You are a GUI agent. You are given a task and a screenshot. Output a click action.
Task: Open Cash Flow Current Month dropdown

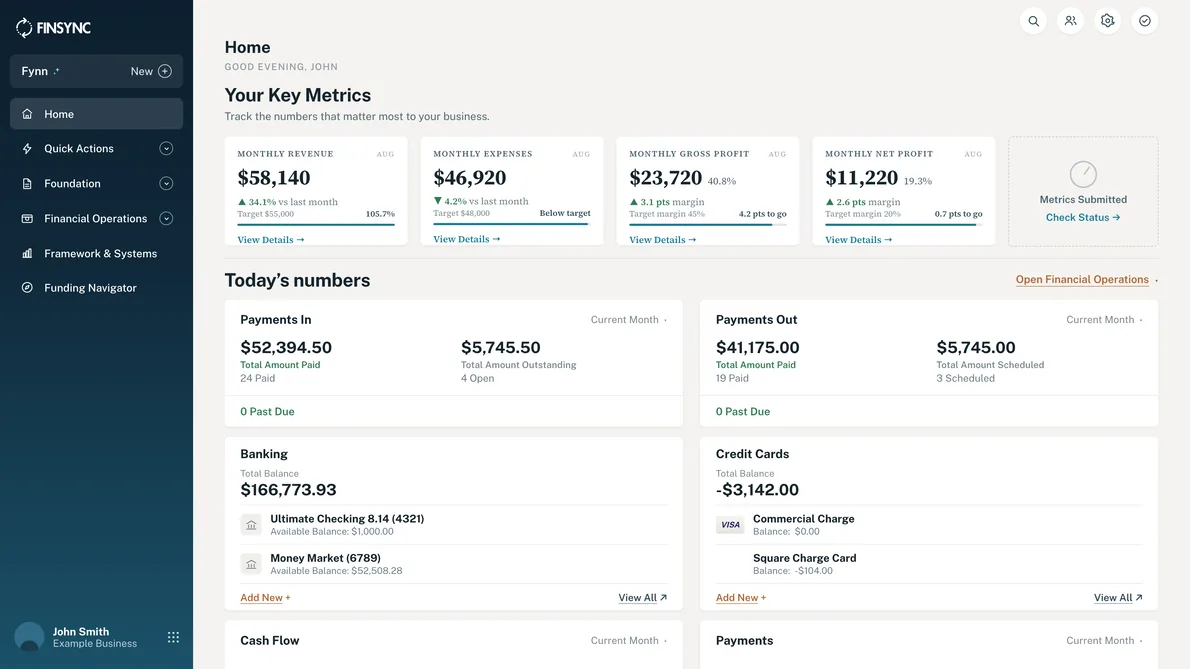point(629,641)
